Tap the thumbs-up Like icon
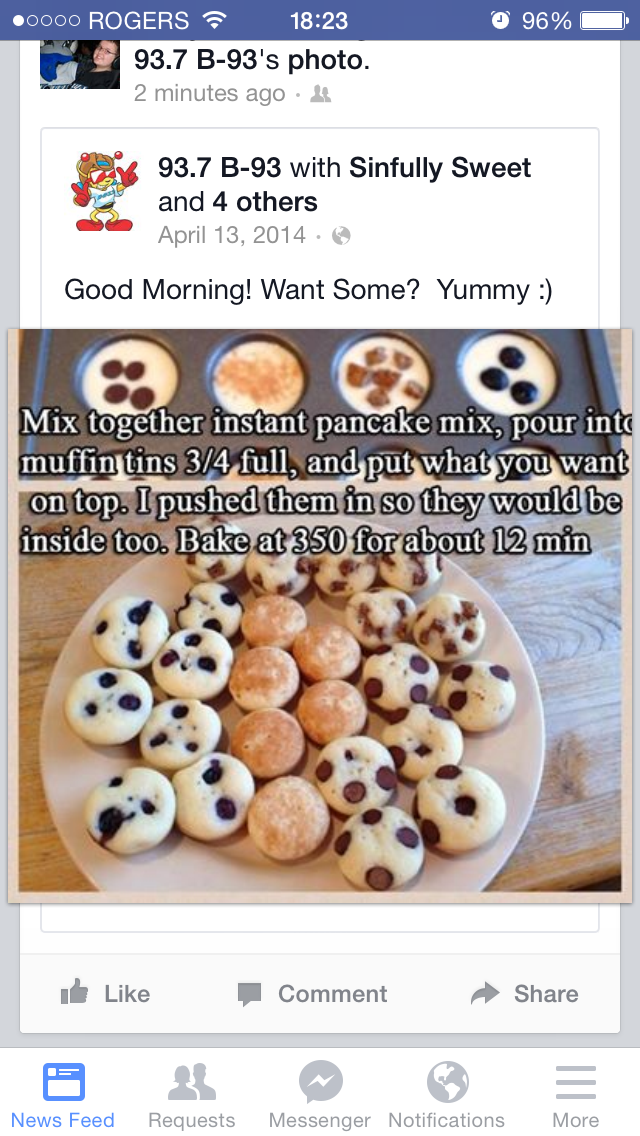Image resolution: width=640 pixels, height=1136 pixels. [x=74, y=991]
